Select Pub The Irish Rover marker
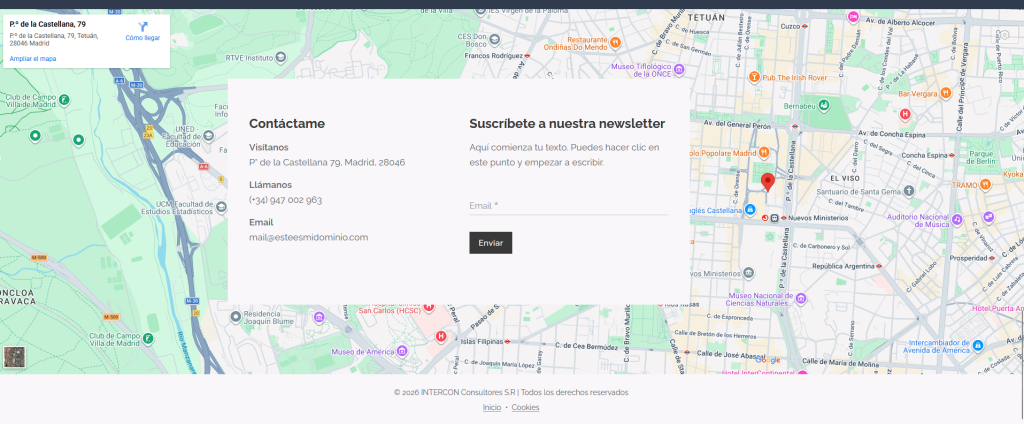1024x424 pixels. point(754,77)
